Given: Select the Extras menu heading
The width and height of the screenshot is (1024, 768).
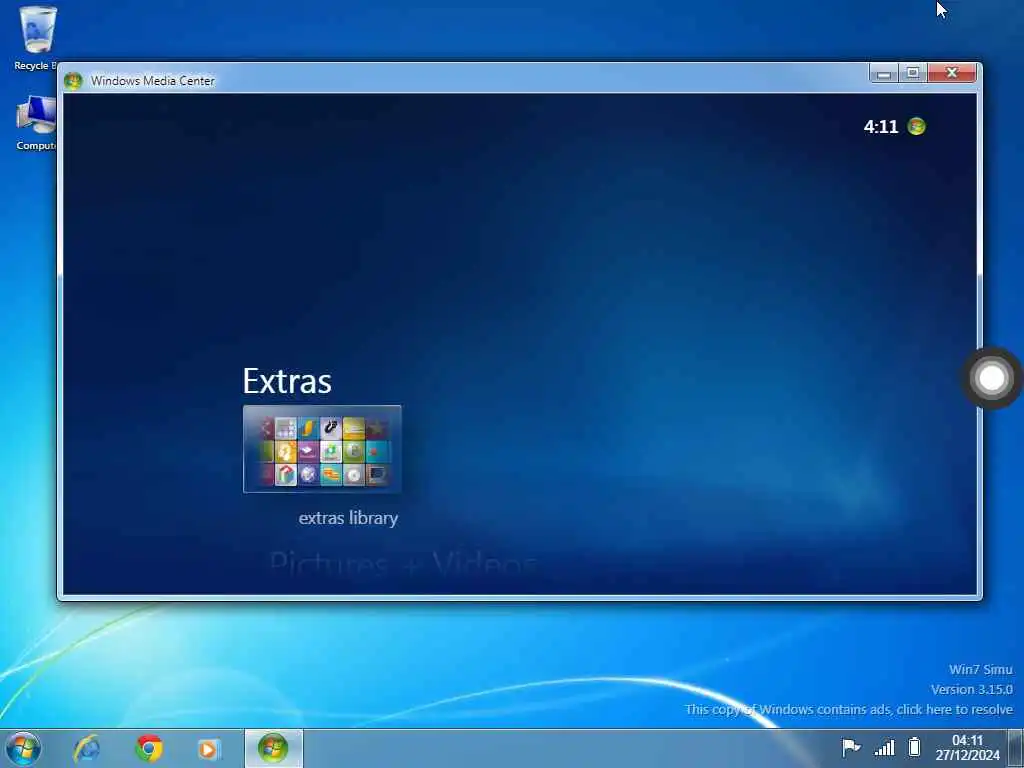Looking at the screenshot, I should [x=287, y=381].
